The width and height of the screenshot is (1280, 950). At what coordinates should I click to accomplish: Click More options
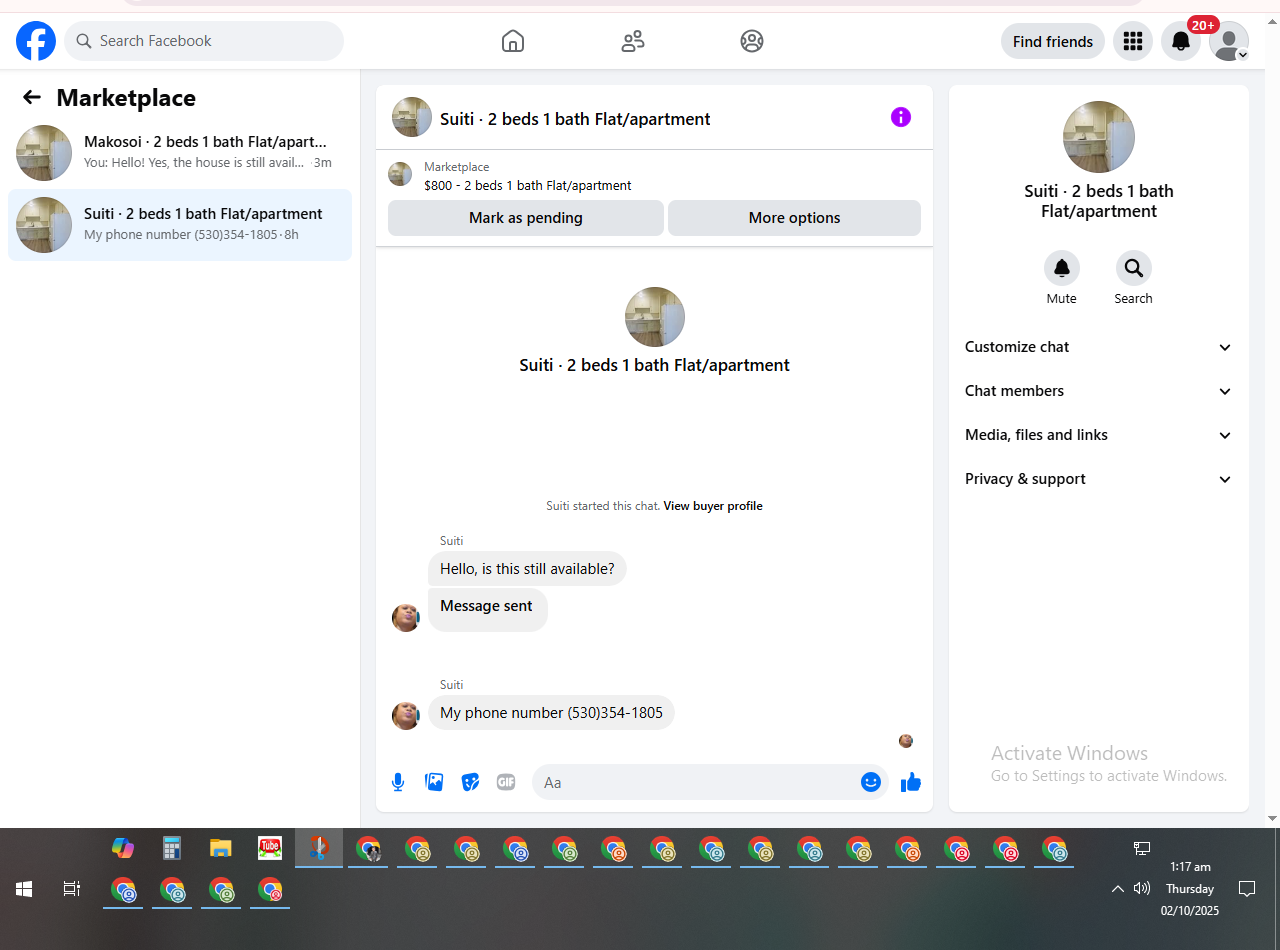[x=794, y=218]
